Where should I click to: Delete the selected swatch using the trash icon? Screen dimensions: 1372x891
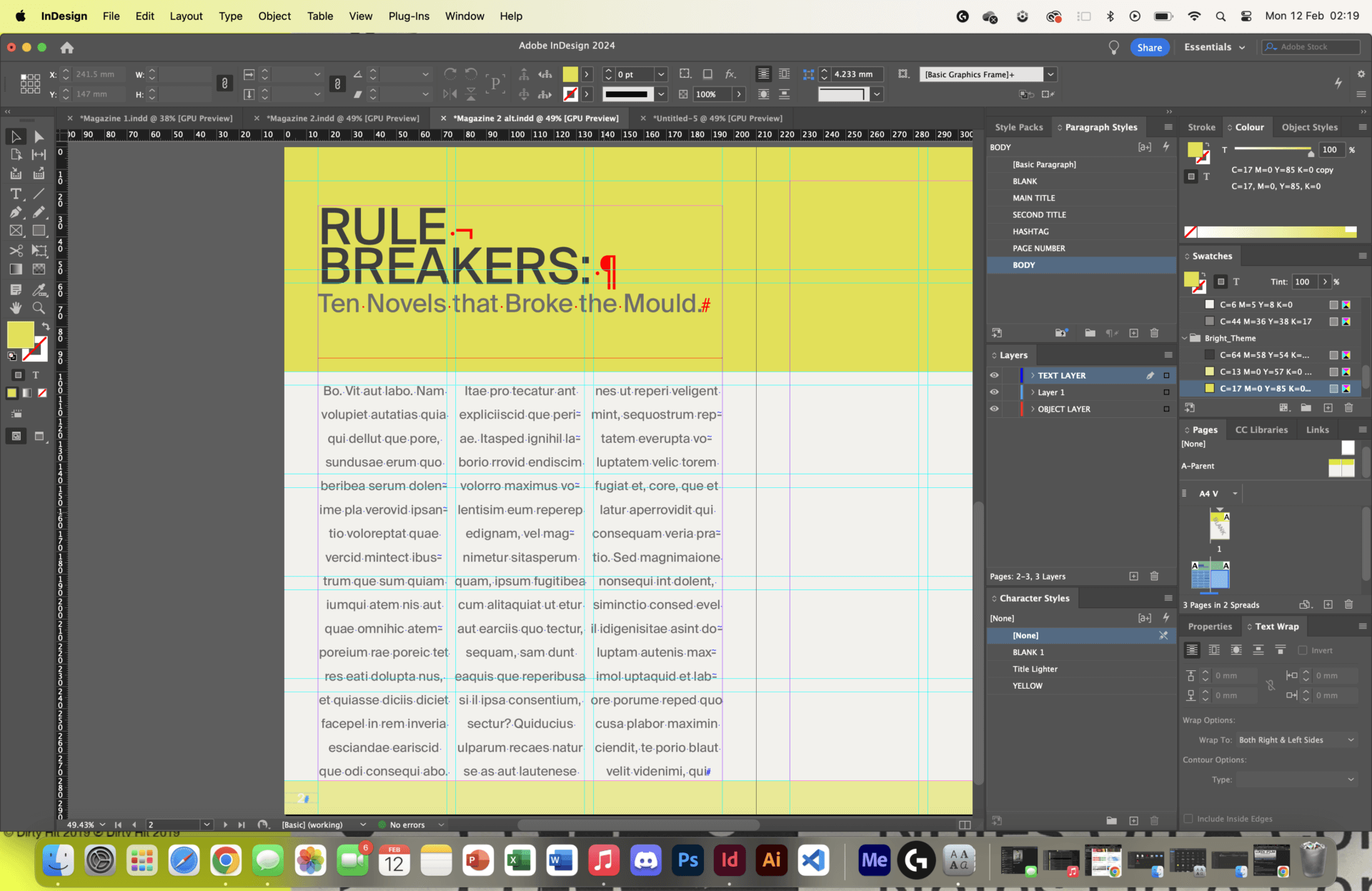[x=1349, y=408]
